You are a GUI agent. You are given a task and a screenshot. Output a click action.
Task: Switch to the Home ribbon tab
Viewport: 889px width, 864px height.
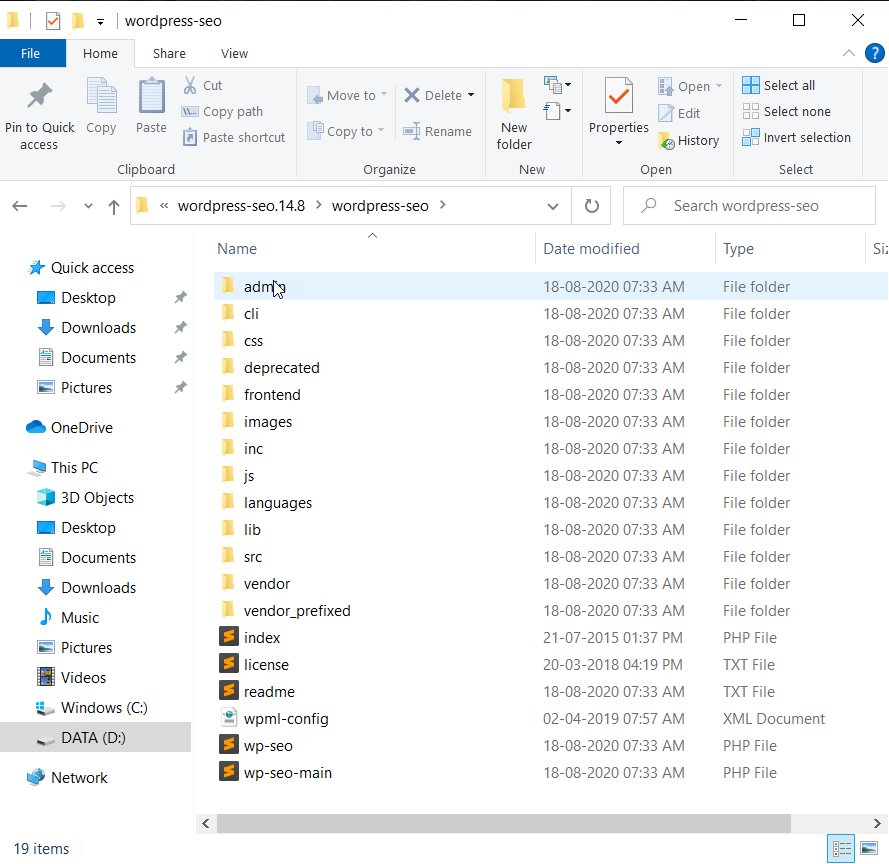click(100, 53)
